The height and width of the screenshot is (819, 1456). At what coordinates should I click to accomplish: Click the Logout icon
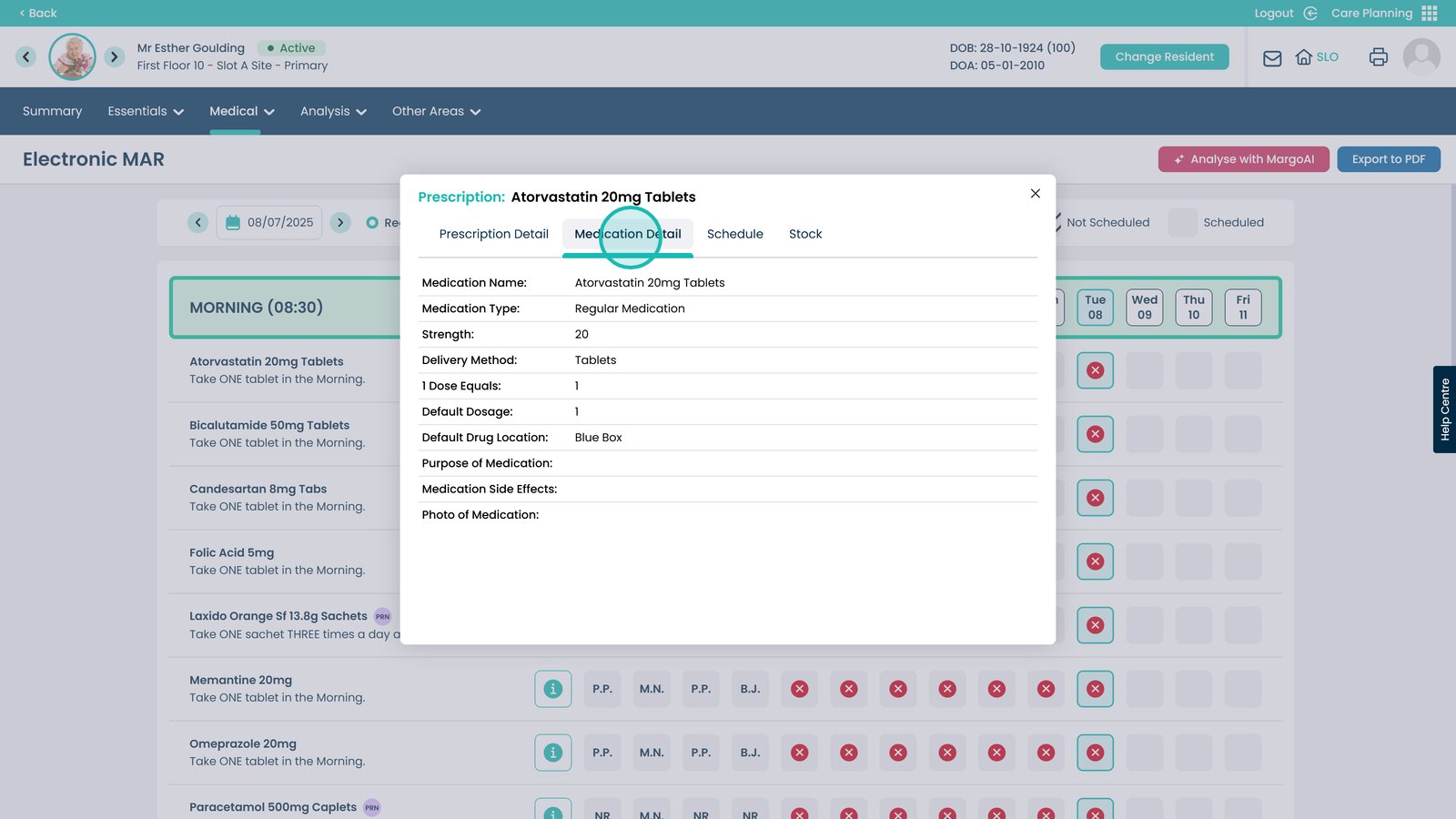[x=1310, y=13]
